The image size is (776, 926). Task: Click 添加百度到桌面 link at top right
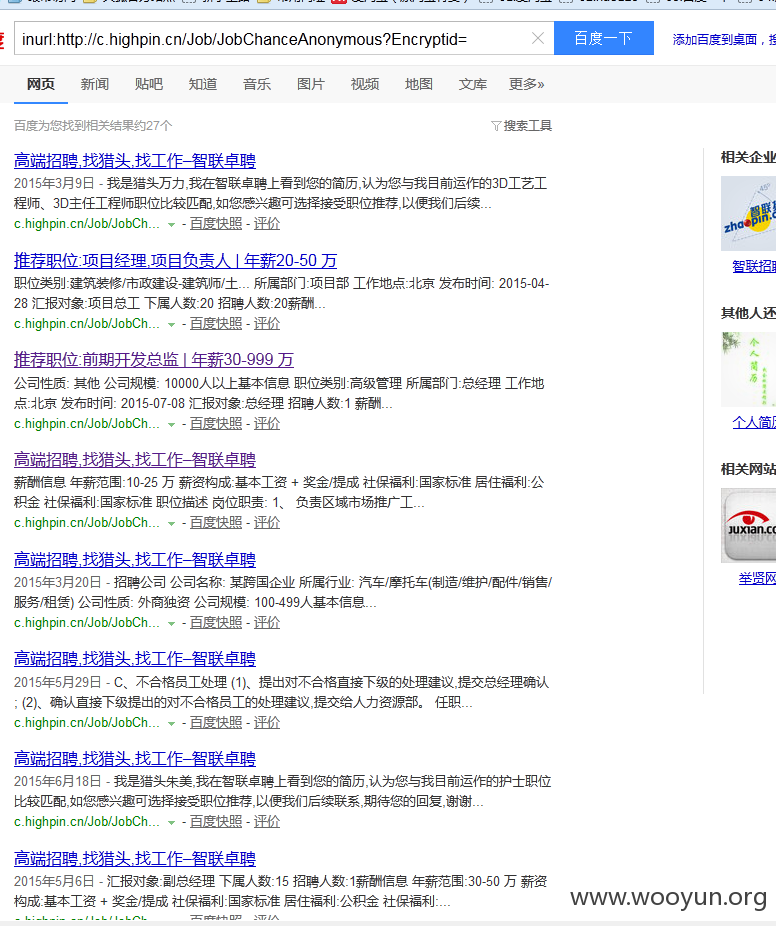pyautogui.click(x=715, y=40)
